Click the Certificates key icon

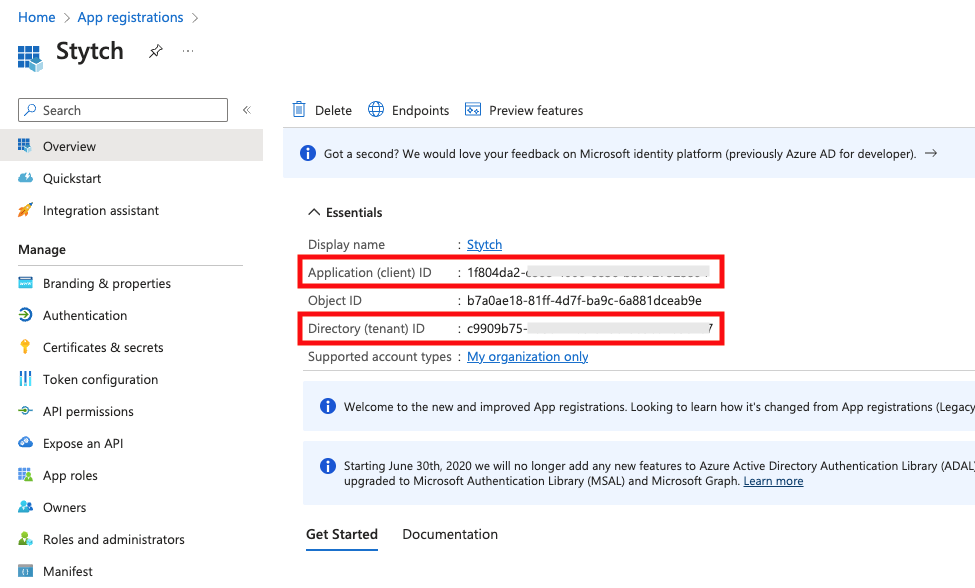click(25, 347)
